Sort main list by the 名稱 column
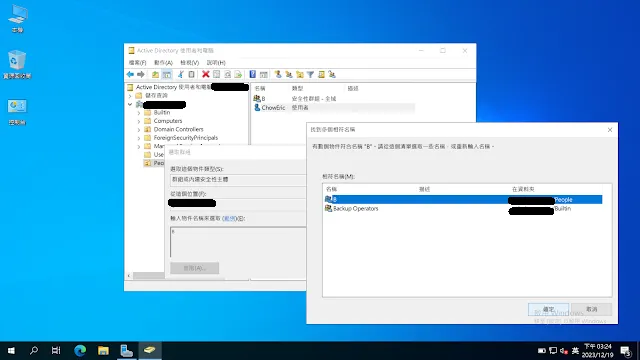Image resolution: width=640 pixels, height=360 pixels. tap(260, 89)
